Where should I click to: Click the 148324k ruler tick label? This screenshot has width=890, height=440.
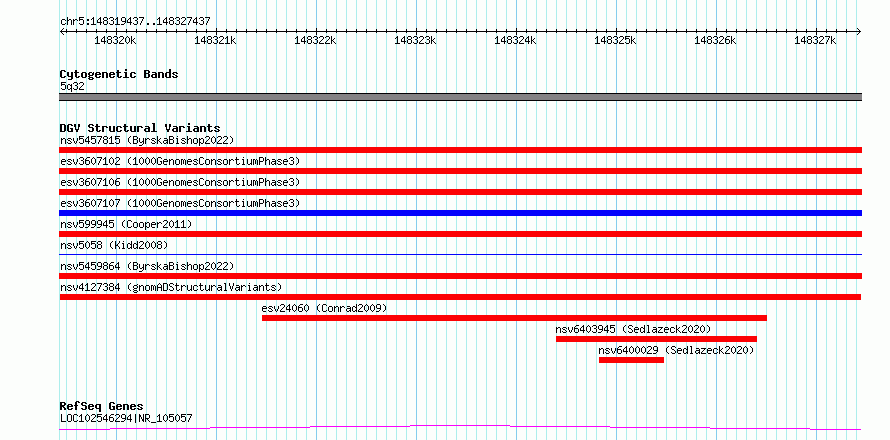[515, 40]
